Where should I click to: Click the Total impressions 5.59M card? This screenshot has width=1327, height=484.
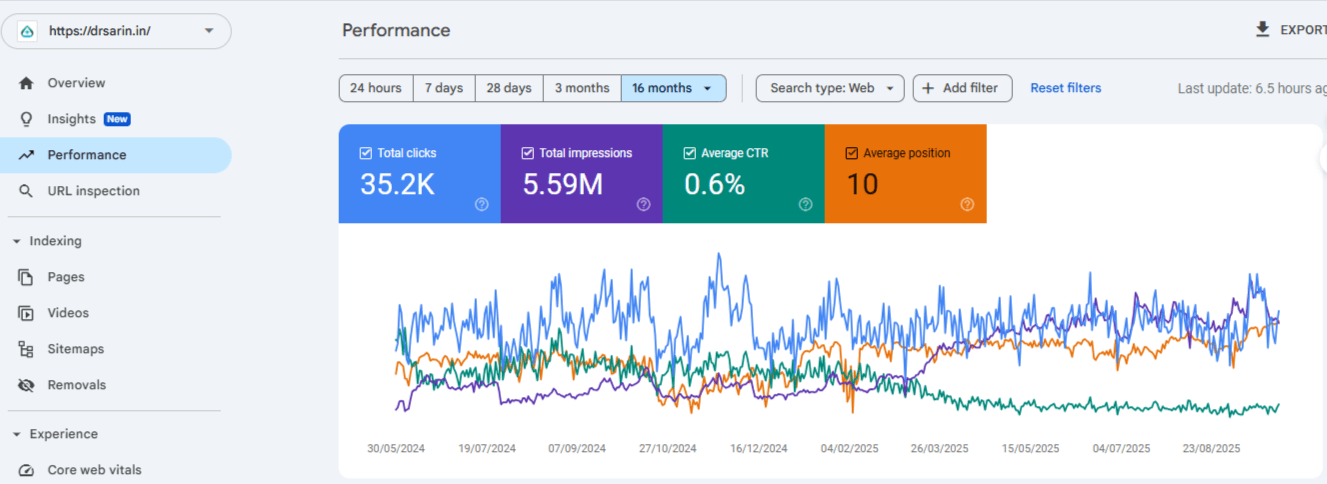pos(582,173)
